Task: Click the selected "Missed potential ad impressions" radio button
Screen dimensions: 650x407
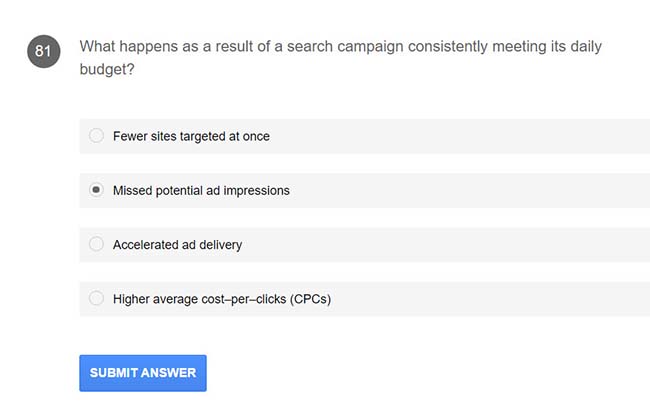Action: point(96,190)
